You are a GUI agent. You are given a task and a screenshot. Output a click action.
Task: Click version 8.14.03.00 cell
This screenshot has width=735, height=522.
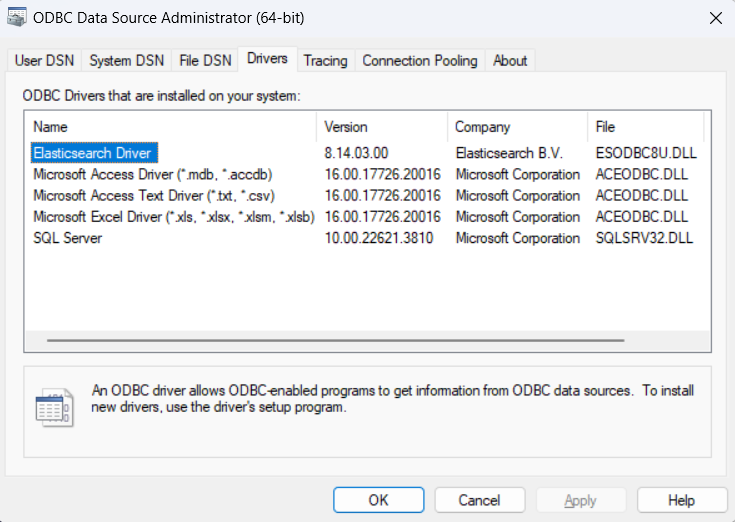pos(356,153)
